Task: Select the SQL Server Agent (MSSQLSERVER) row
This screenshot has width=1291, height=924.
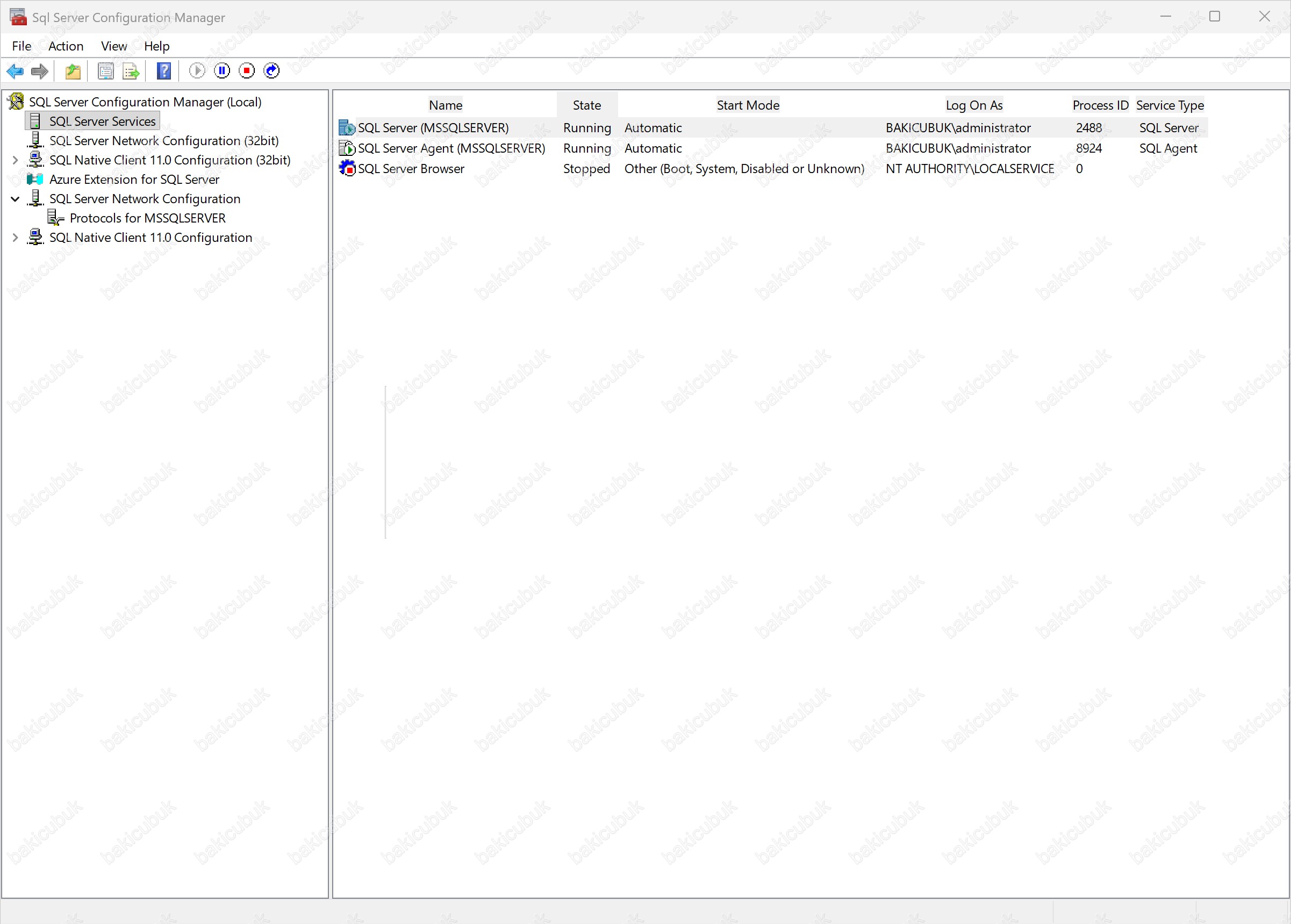Action: click(x=450, y=148)
